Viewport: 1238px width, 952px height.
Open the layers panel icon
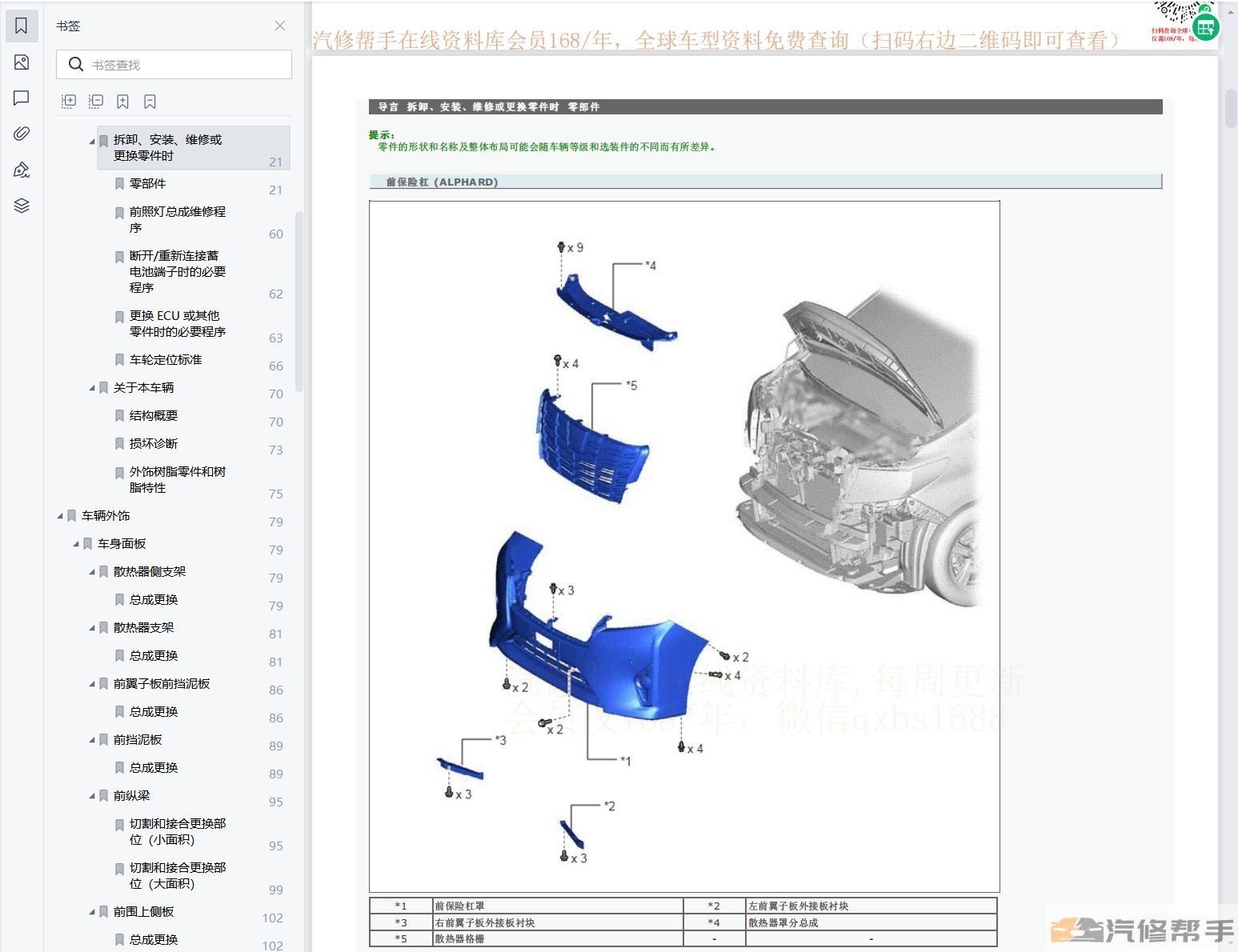[22, 206]
